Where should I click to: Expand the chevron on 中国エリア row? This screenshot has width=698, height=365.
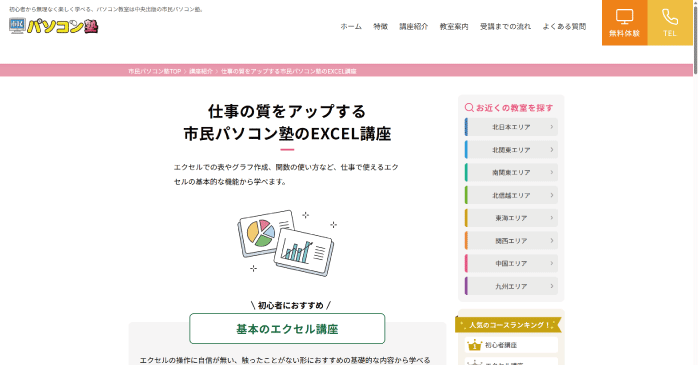[x=552, y=264]
